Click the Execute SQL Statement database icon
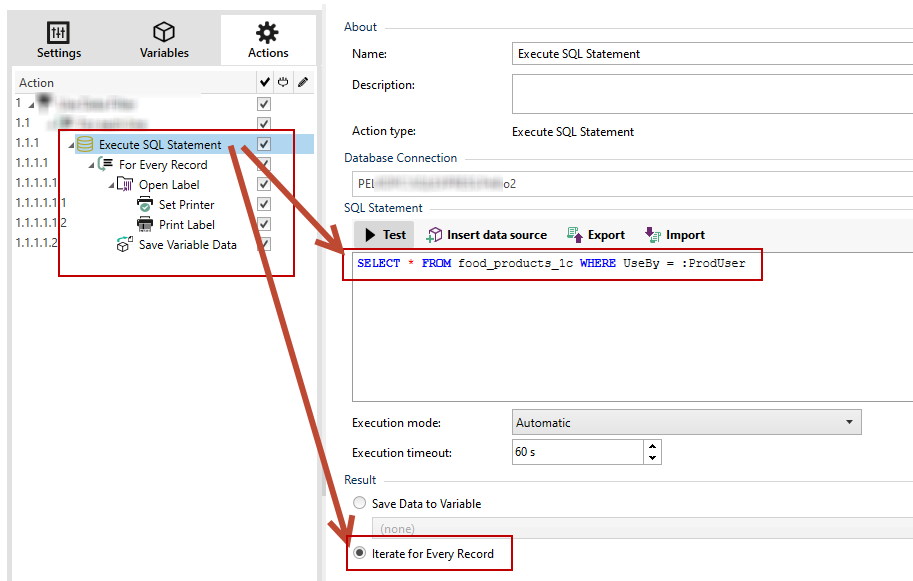The image size is (913, 581). pyautogui.click(x=86, y=145)
